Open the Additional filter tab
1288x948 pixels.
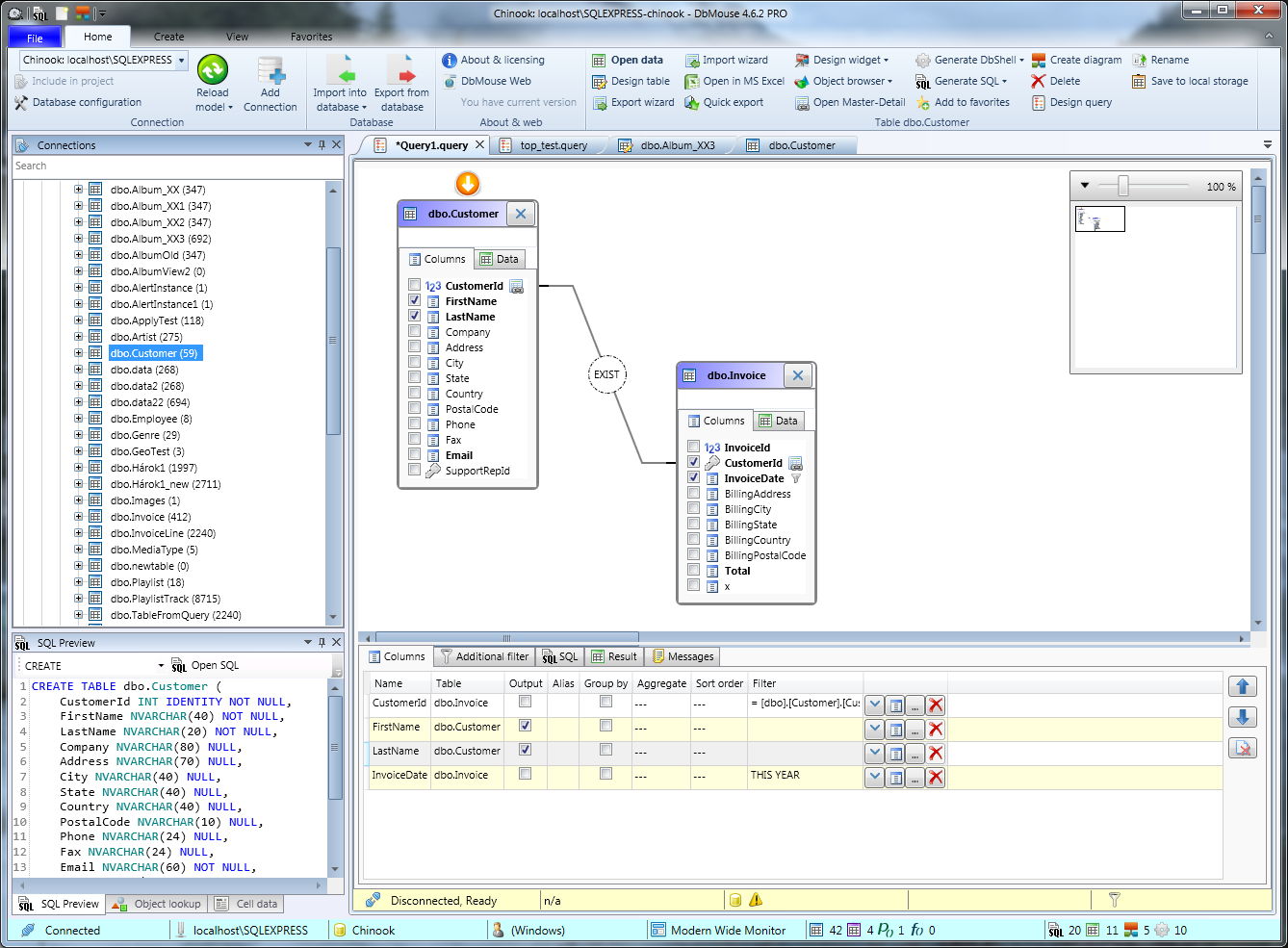(x=483, y=656)
